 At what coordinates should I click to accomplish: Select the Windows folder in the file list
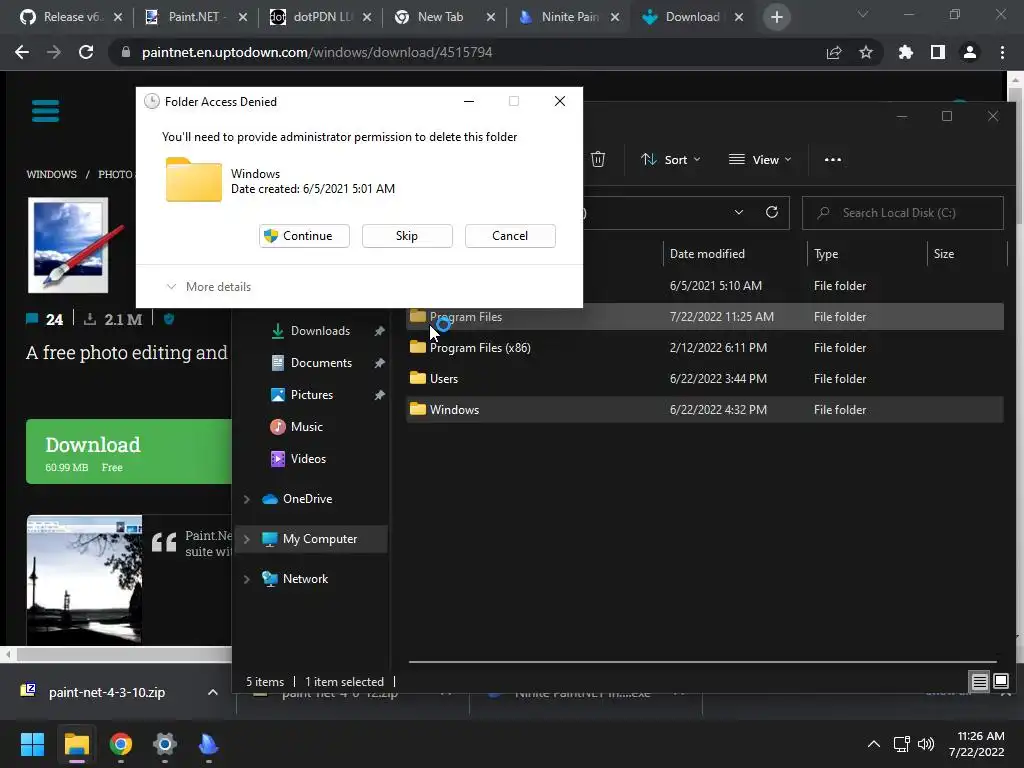point(705,409)
